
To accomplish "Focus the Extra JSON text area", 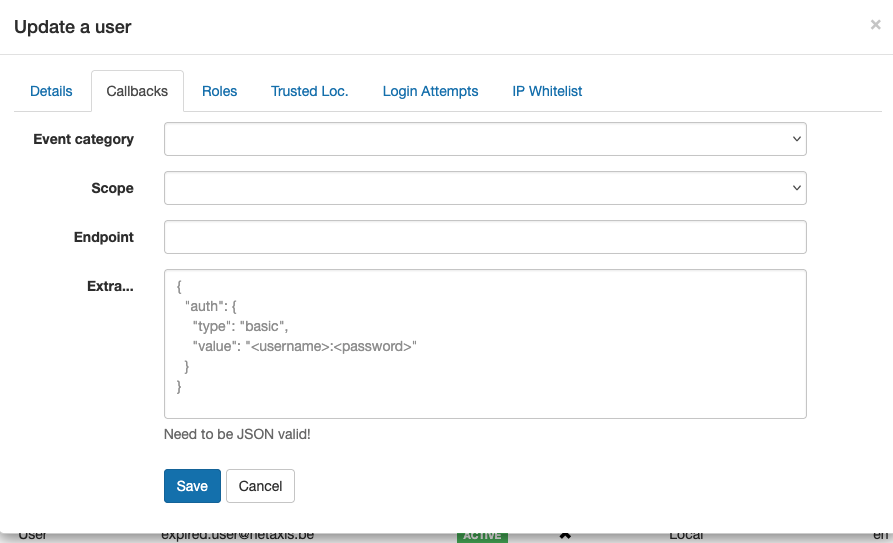I will (485, 343).
